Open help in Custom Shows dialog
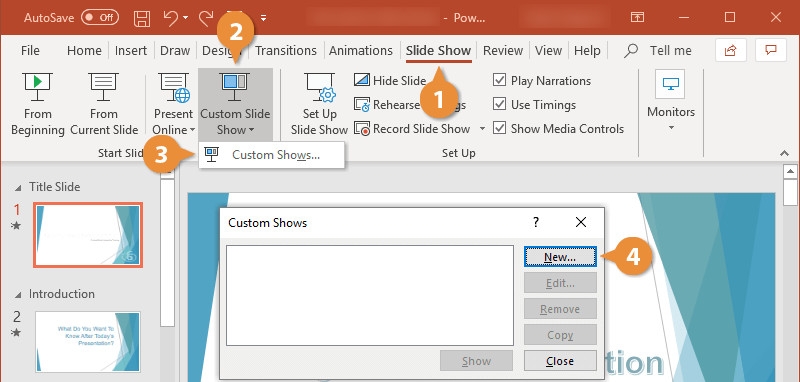The image size is (800, 382). click(536, 222)
